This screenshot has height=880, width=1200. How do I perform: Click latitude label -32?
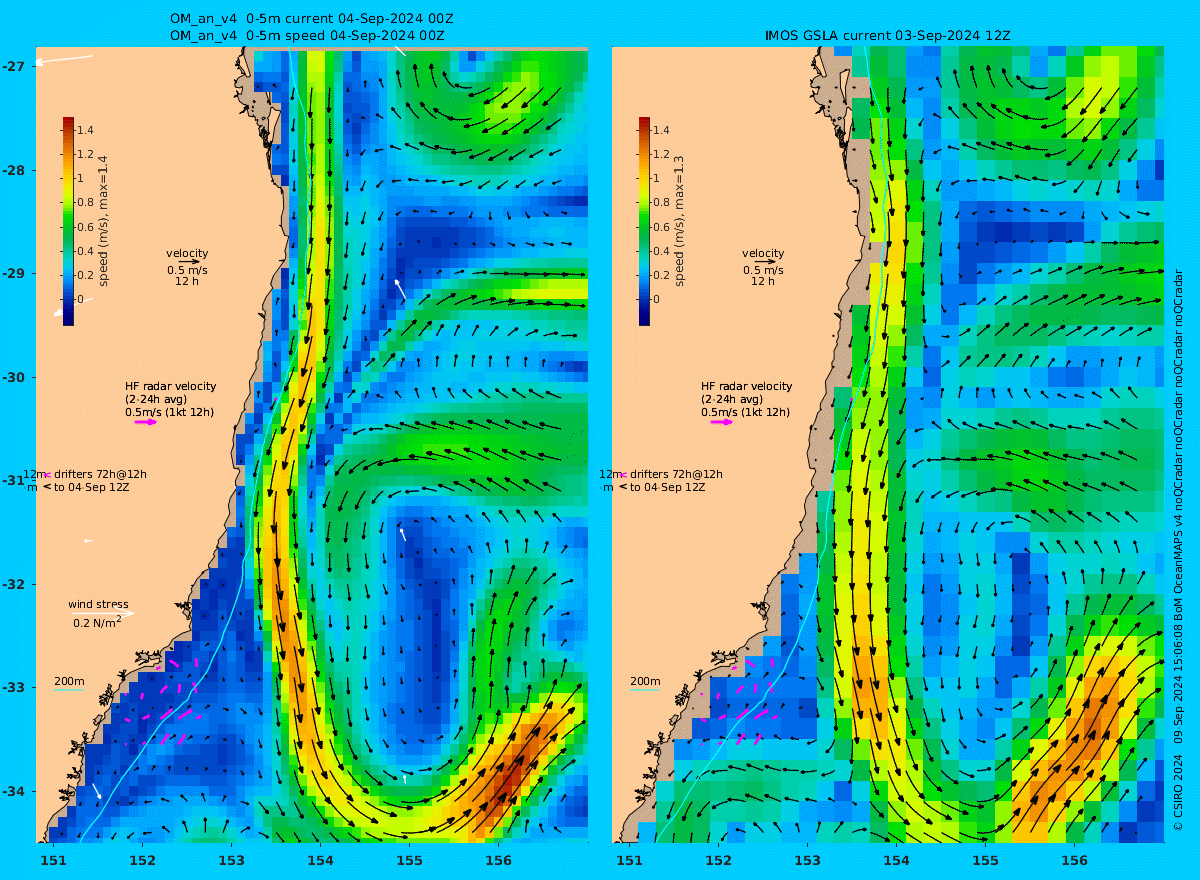13,584
